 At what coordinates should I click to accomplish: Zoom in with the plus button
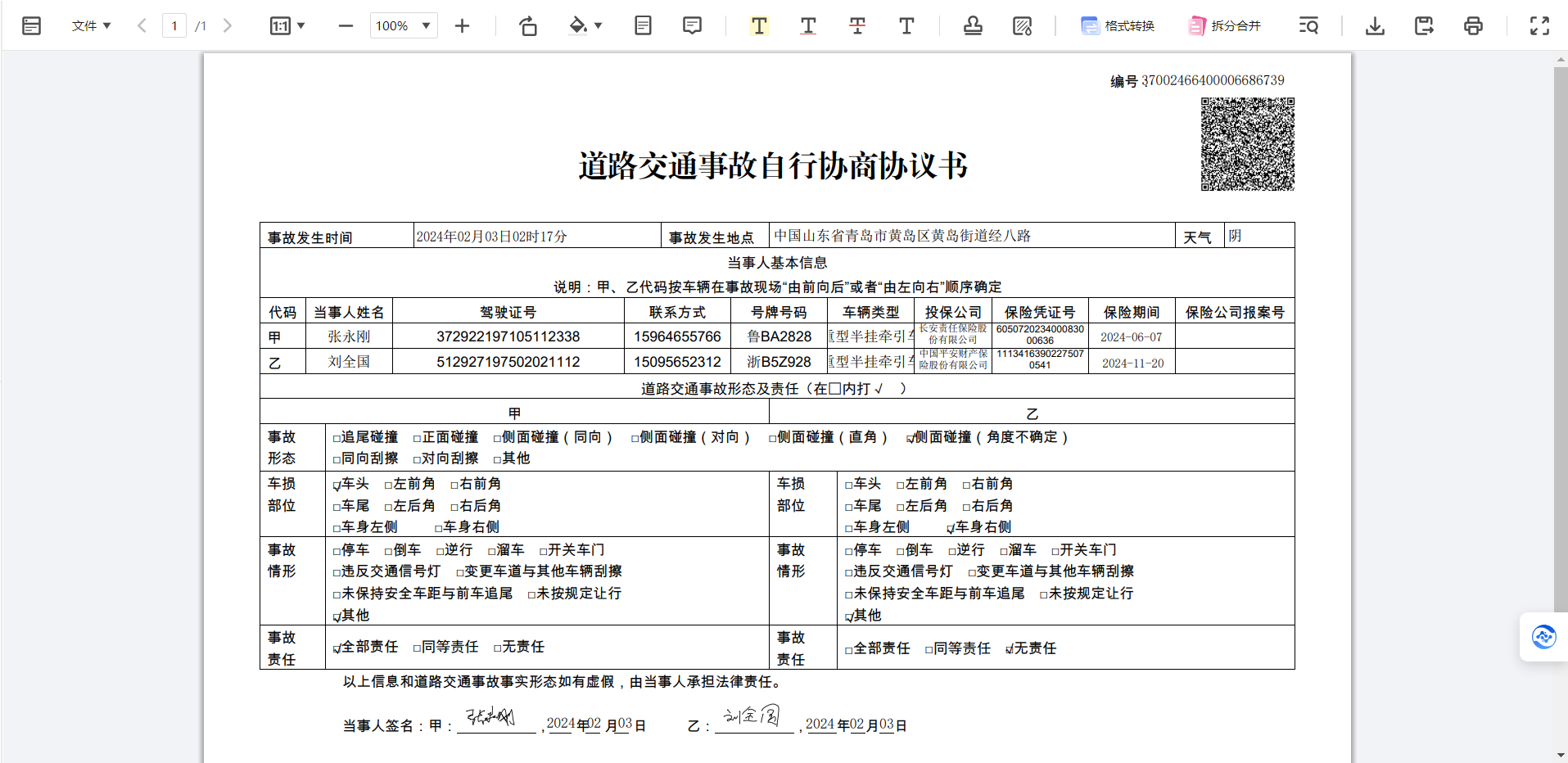point(462,26)
